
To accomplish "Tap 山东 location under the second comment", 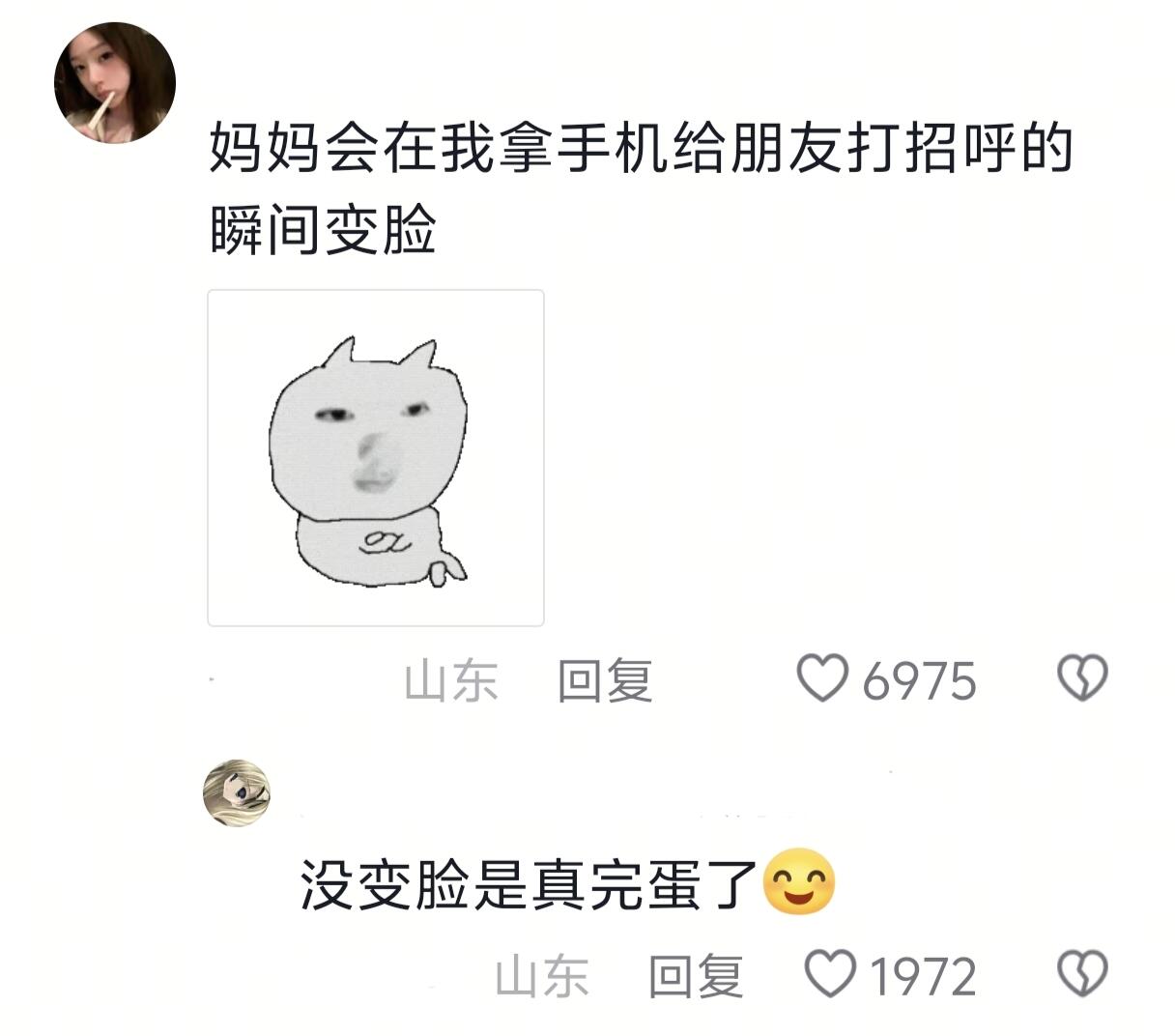I will click(542, 976).
